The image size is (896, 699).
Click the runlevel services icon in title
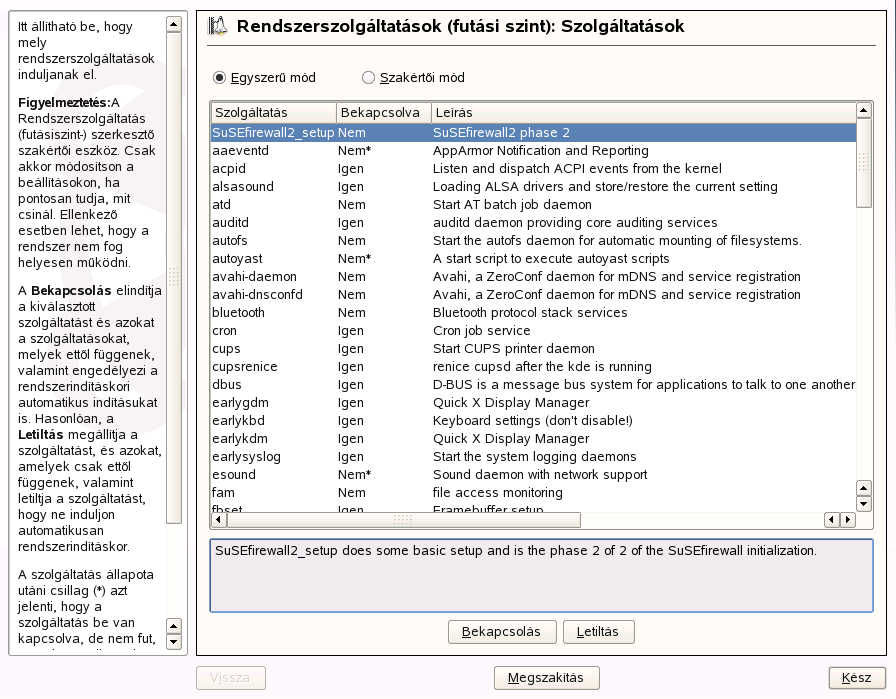(217, 26)
